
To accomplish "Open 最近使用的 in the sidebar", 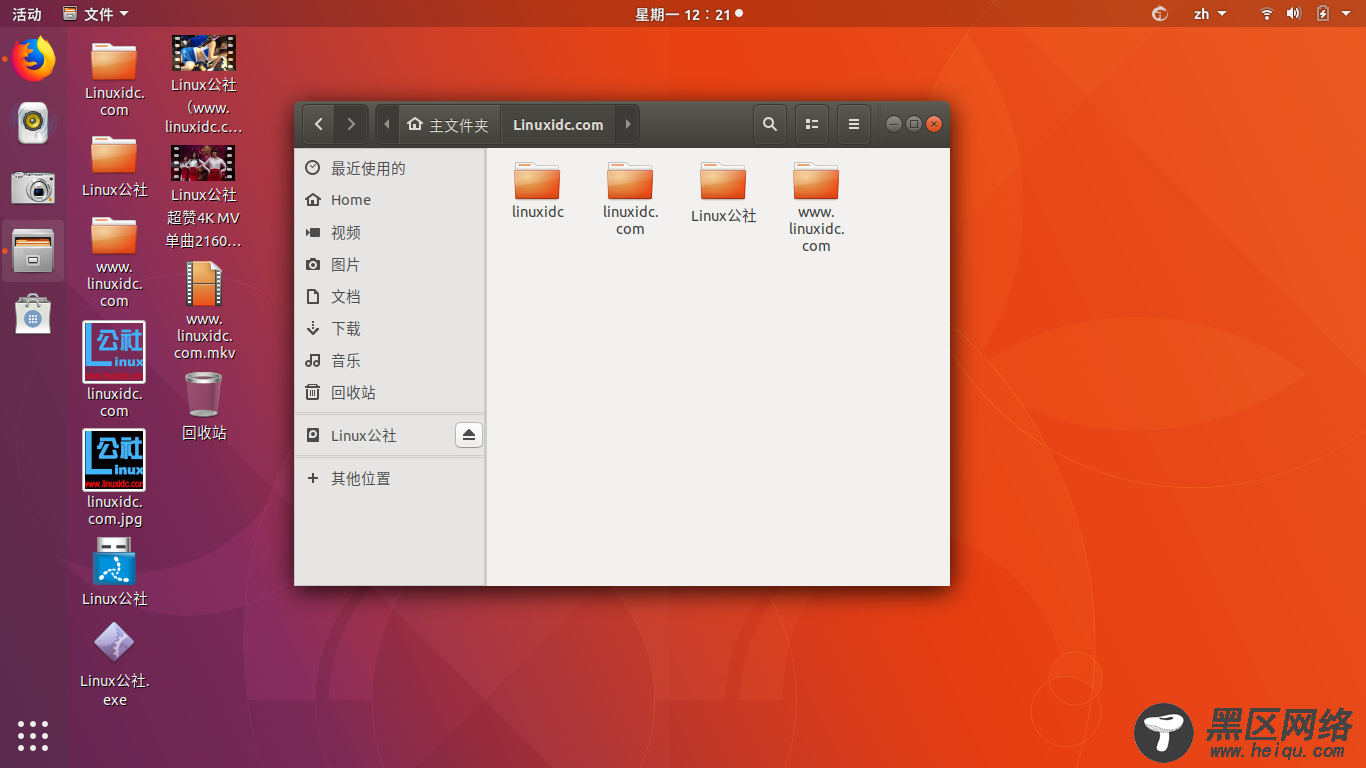I will [x=390, y=168].
